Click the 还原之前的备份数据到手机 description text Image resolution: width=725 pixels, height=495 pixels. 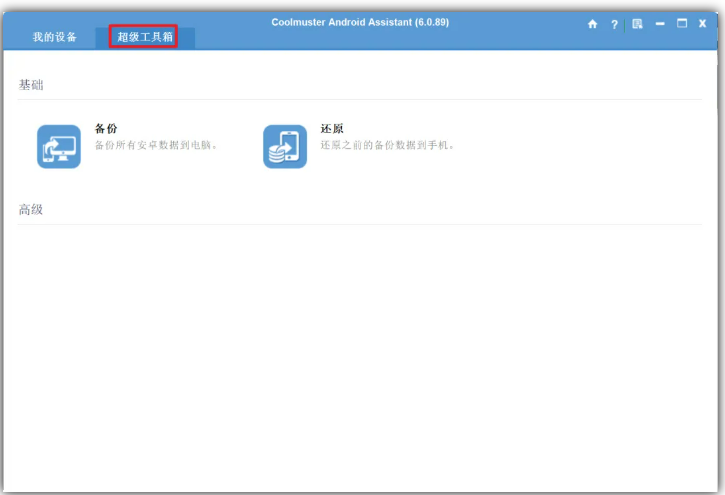388,145
